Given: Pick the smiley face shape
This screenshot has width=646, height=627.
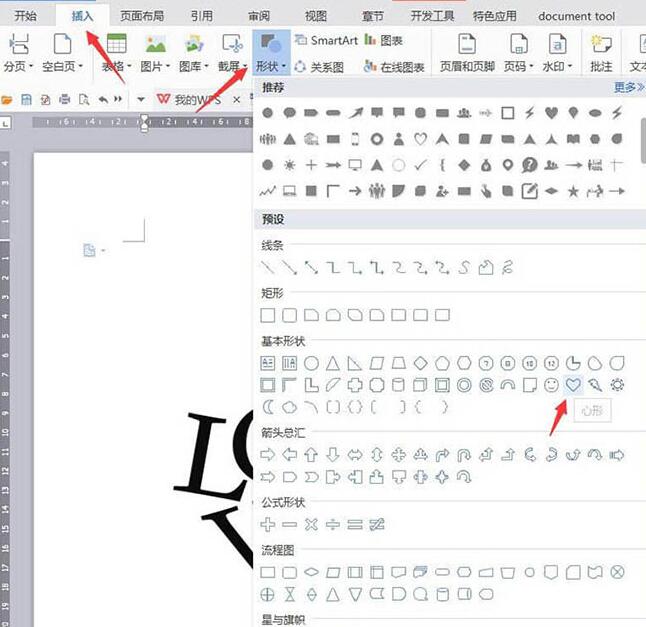Looking at the screenshot, I should [x=551, y=385].
